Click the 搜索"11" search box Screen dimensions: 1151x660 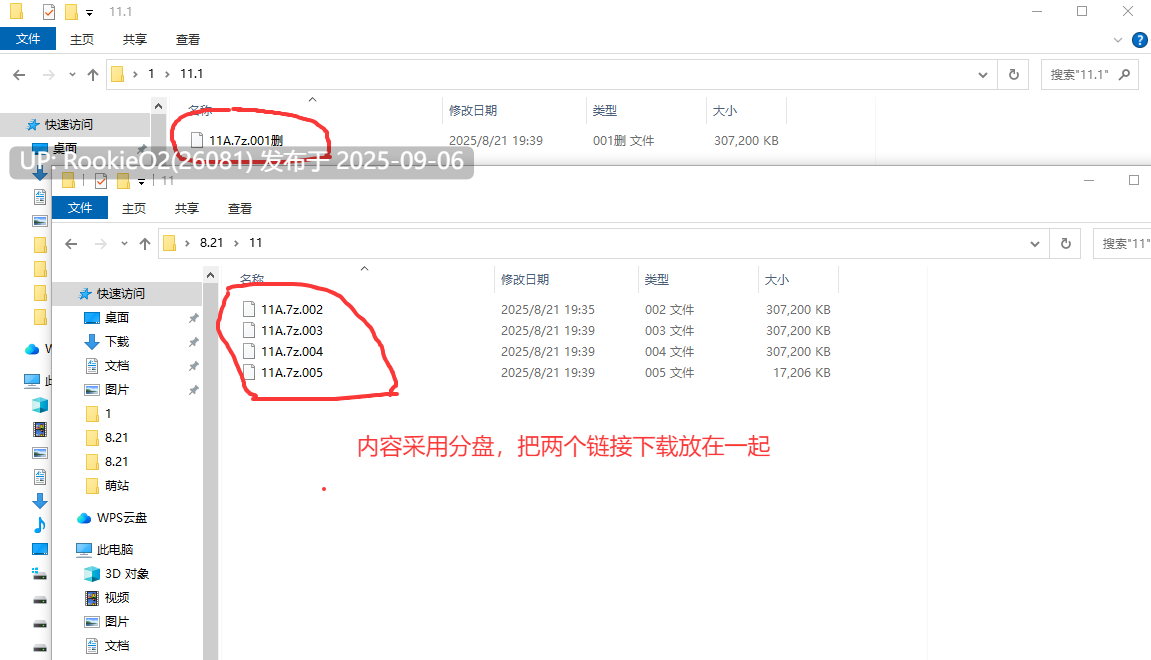[1122, 243]
